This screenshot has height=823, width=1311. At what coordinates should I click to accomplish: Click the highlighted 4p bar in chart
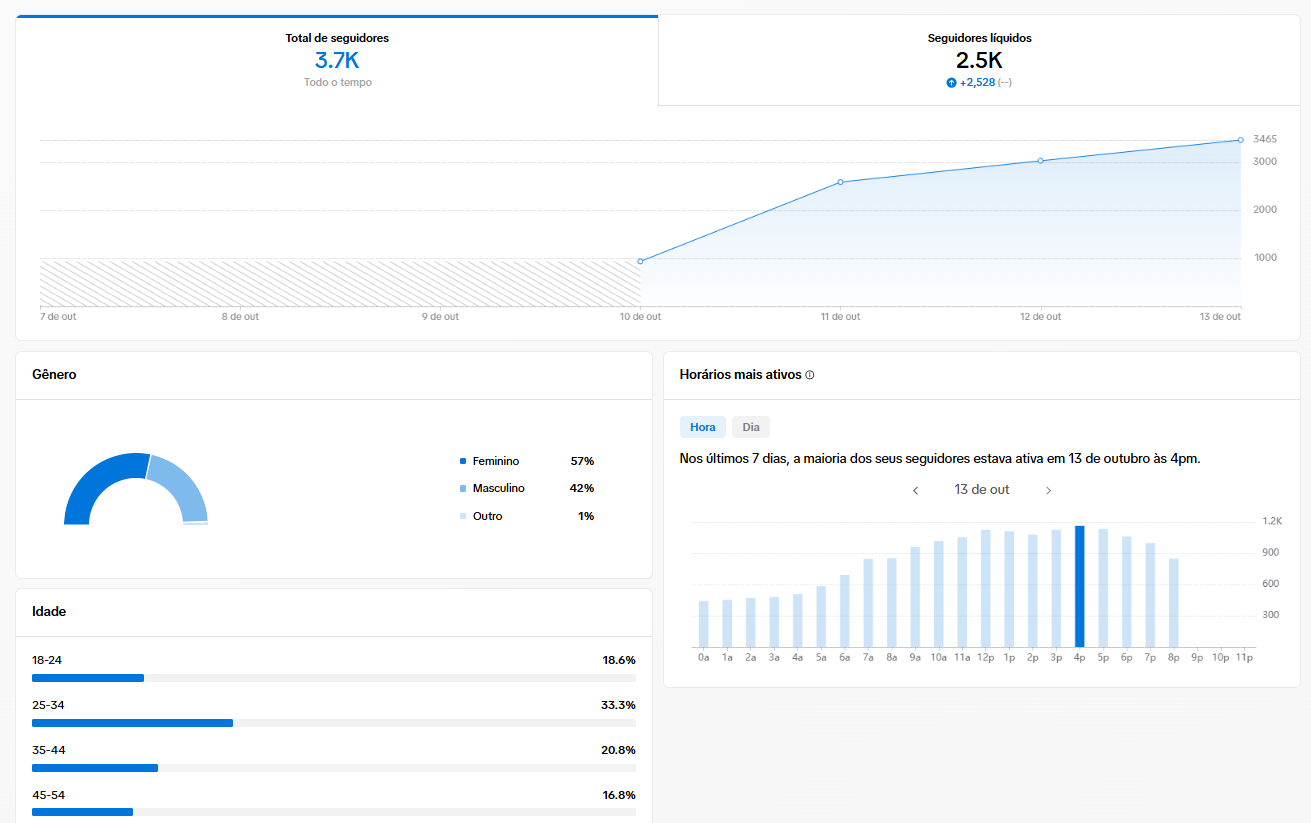pyautogui.click(x=1079, y=587)
